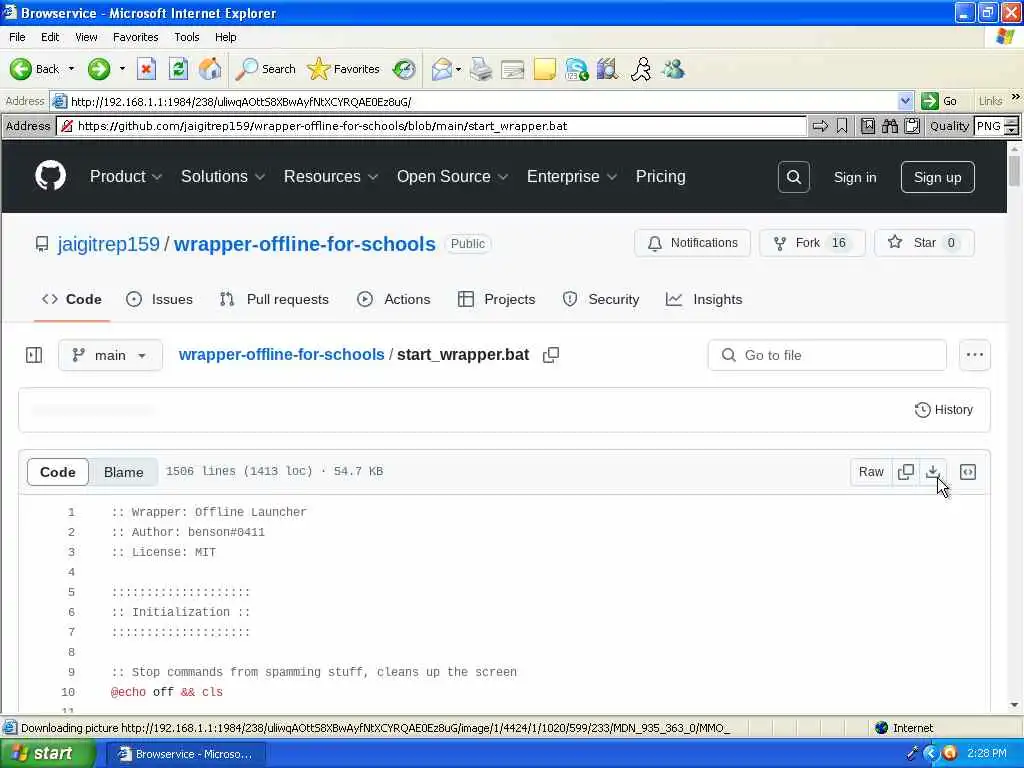The height and width of the screenshot is (768, 1024).
Task: Click the AIM running man icon
Action: [x=641, y=69]
